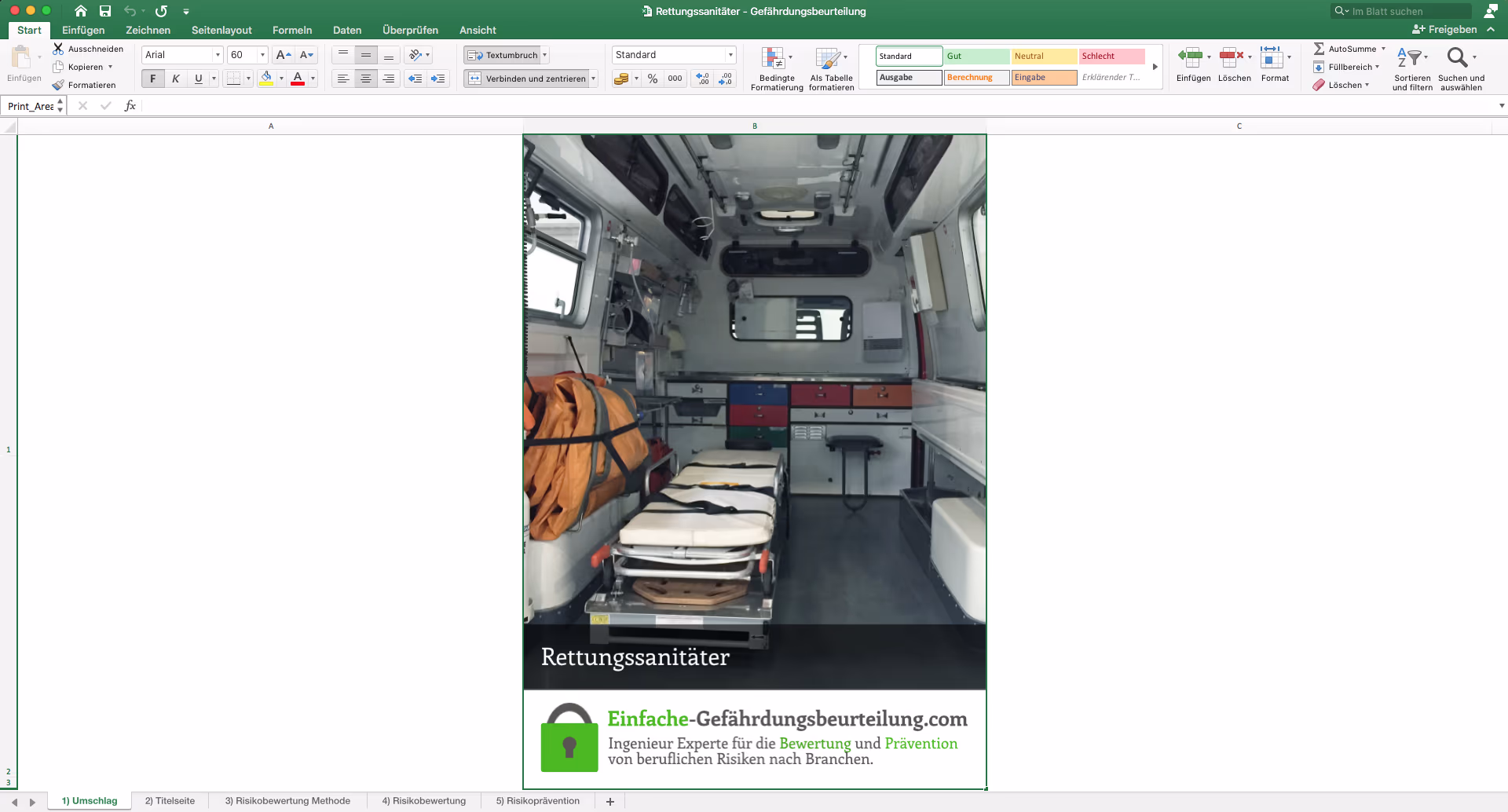Viewport: 1508px width, 812px height.
Task: Switch to the Seitenlayout ribbon tab
Action: tap(221, 30)
